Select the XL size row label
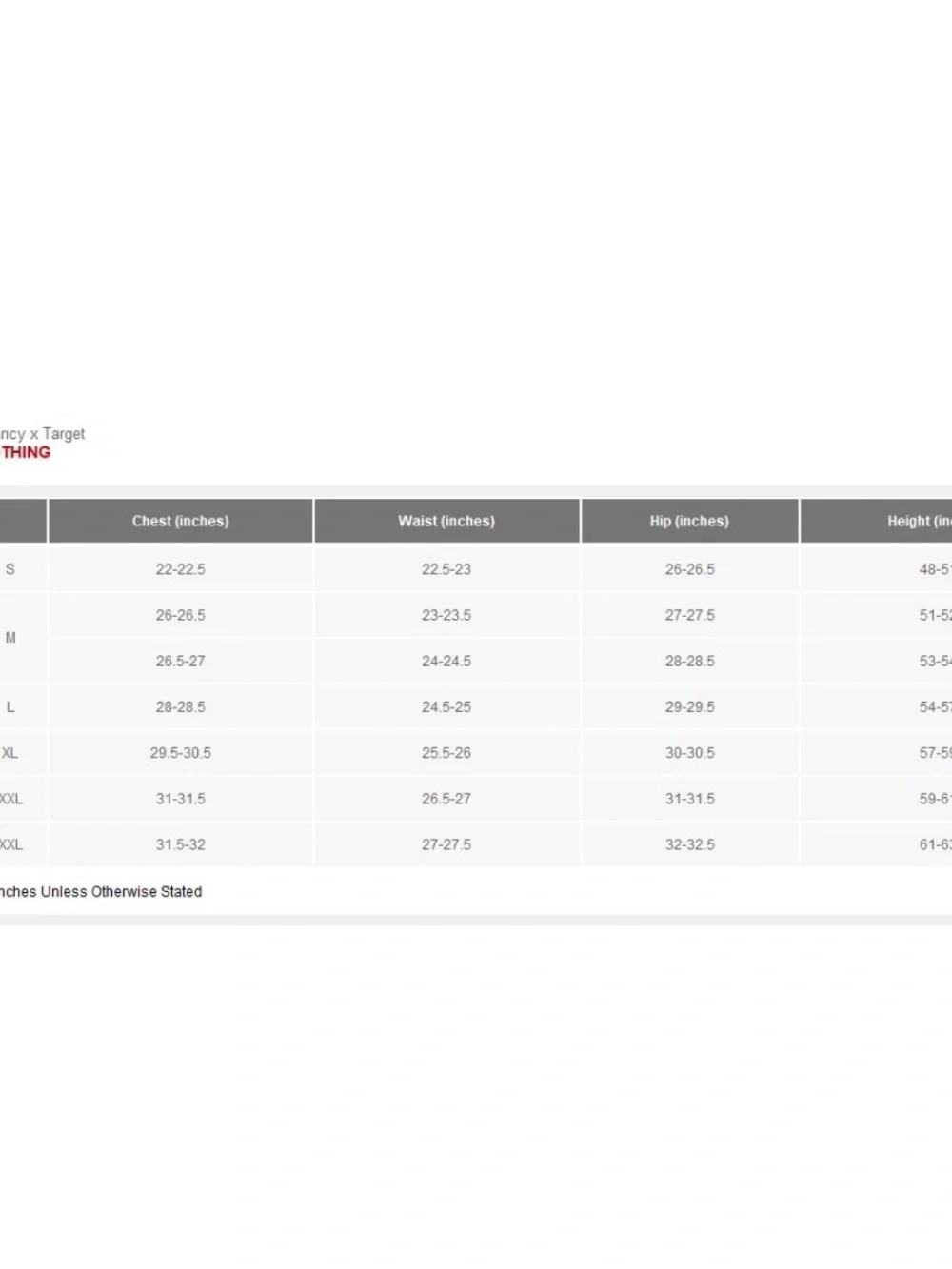Screen dimensions: 952x1269 pos(10,753)
